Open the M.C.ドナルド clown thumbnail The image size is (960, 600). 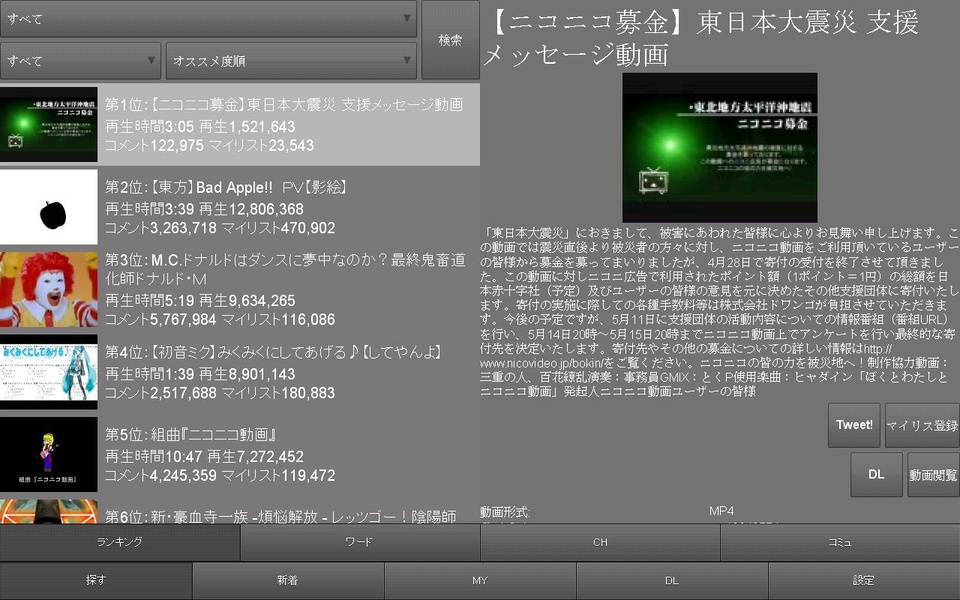[48, 290]
